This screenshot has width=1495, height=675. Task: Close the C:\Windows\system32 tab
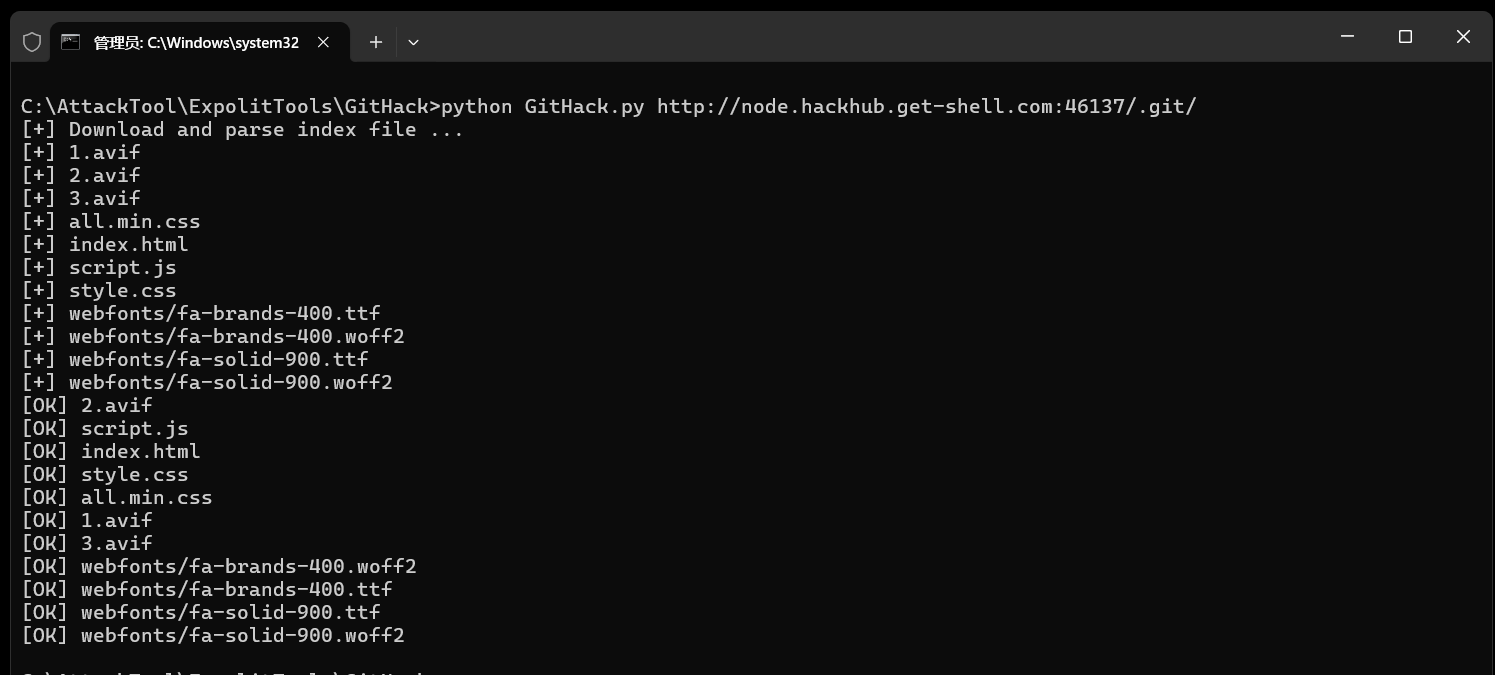pyautogui.click(x=323, y=42)
